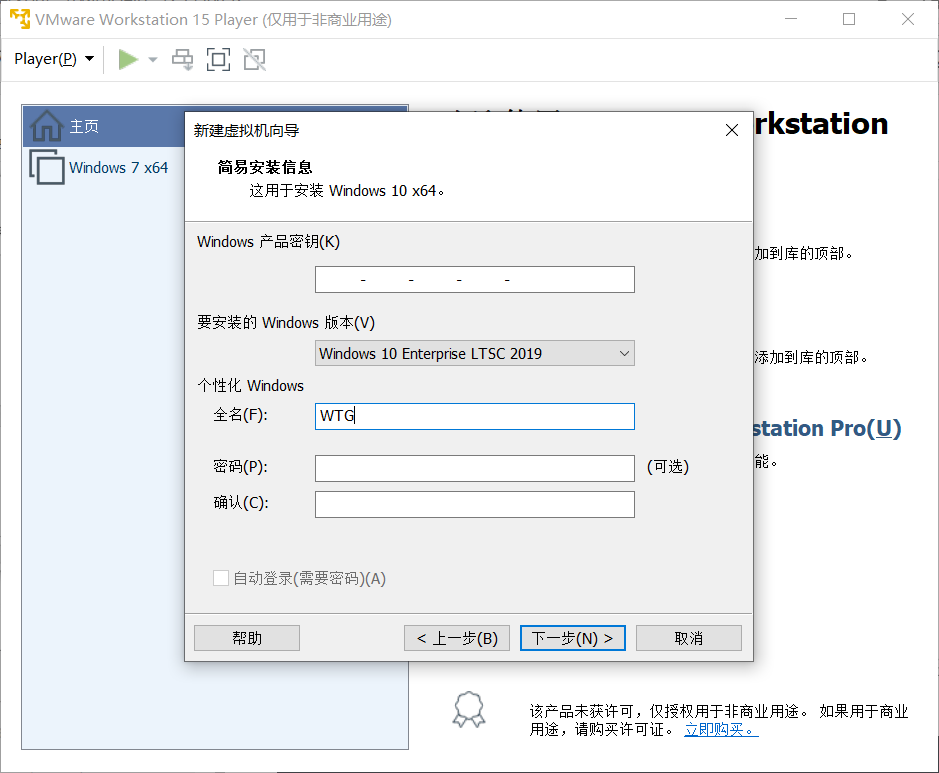Screen dimensions: 939x773
Task: Click the Unity mode toolbar icon
Action: [x=255, y=59]
